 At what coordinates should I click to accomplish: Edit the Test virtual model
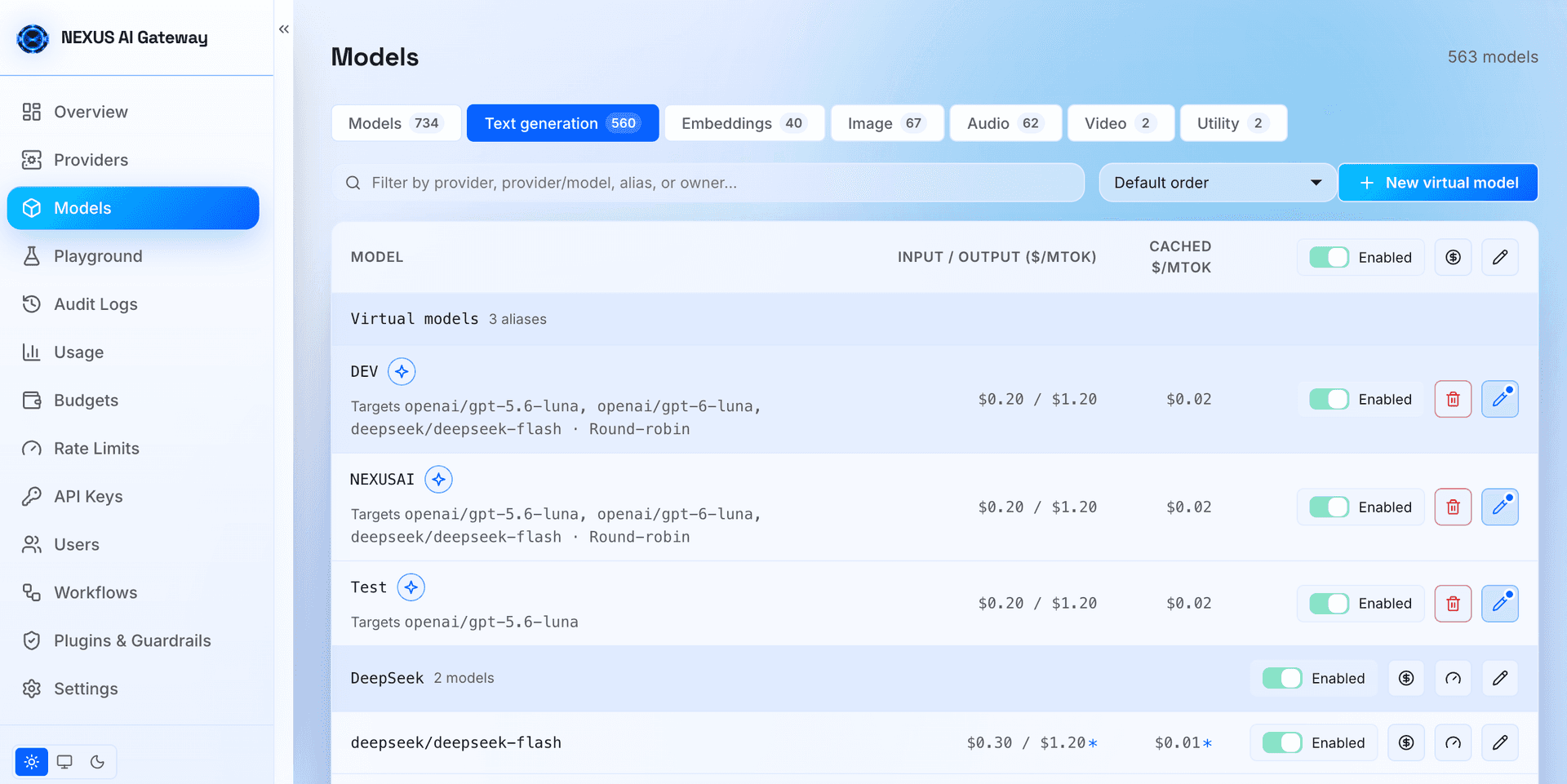(1500, 603)
